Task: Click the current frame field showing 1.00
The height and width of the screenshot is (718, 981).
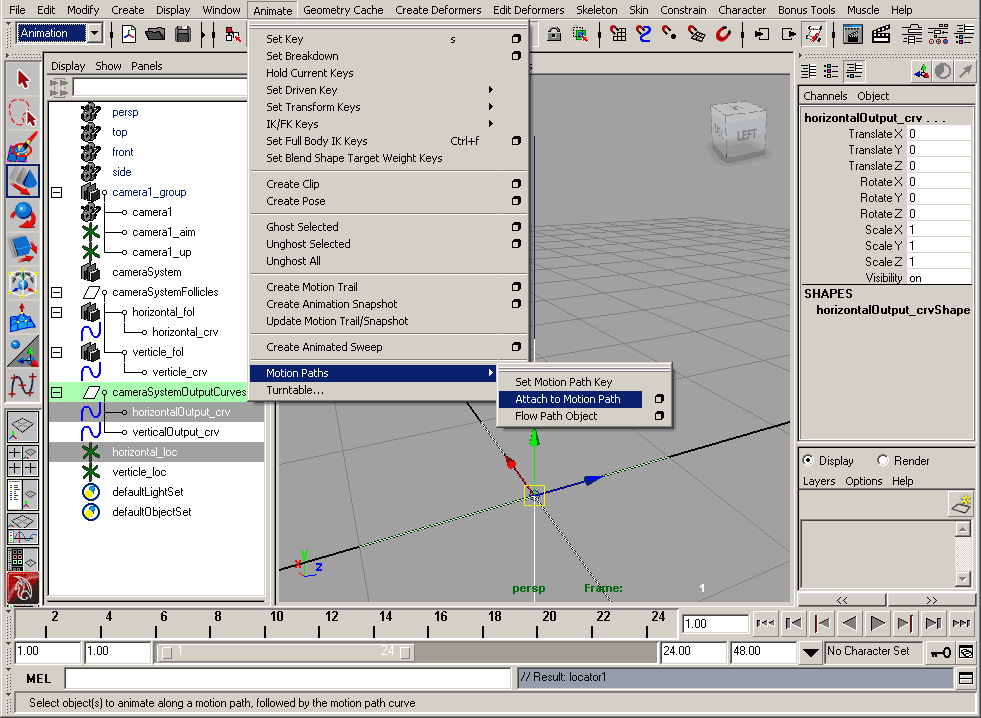Action: click(714, 624)
